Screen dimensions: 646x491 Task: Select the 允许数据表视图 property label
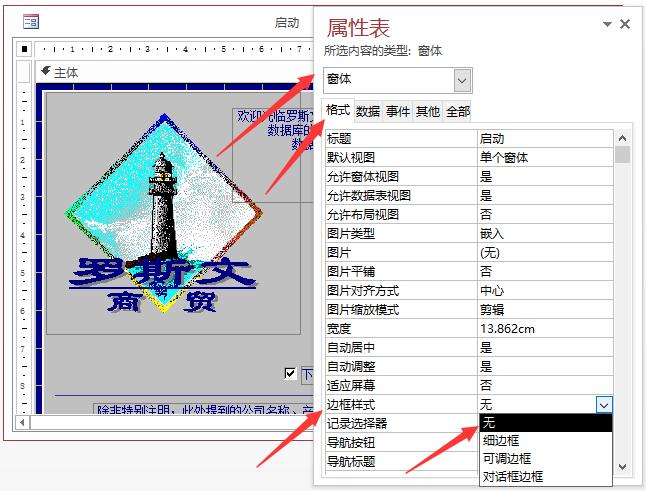(369, 195)
